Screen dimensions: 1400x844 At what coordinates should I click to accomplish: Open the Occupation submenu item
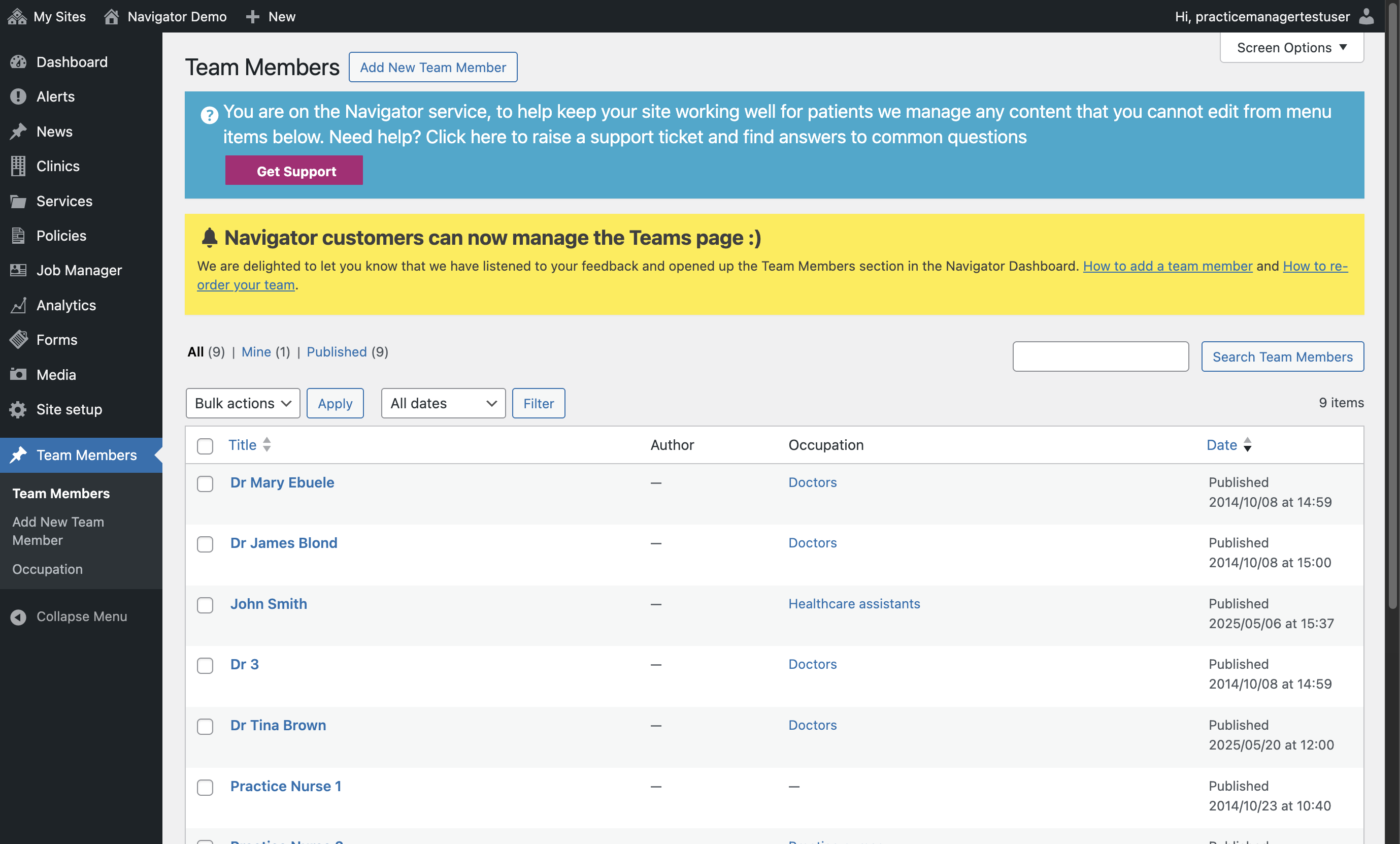tap(48, 569)
